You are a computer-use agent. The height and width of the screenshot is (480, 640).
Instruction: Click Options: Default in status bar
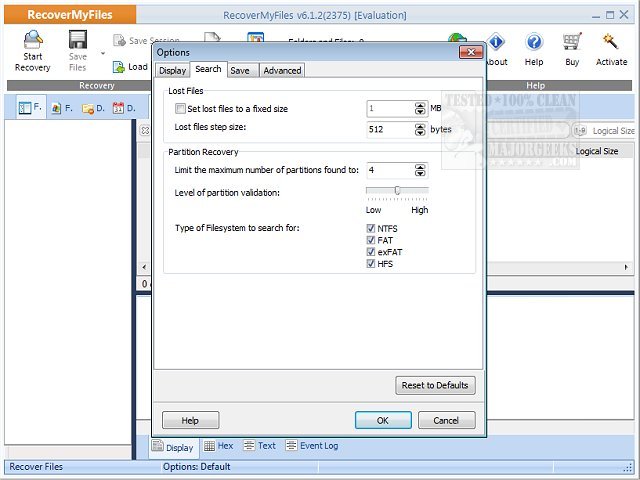pyautogui.click(x=196, y=467)
